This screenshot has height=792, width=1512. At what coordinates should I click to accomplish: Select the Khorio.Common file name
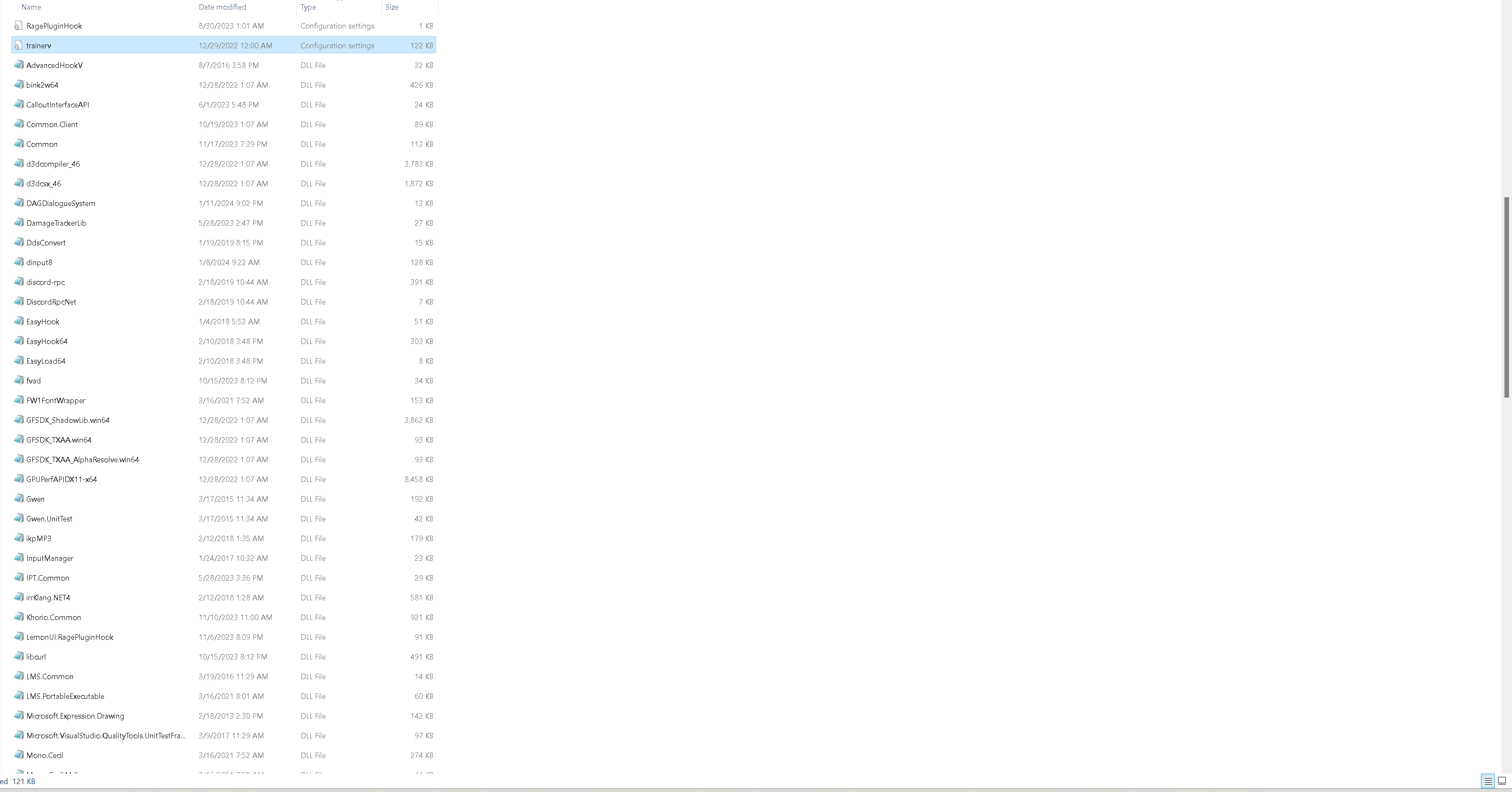[x=53, y=617]
